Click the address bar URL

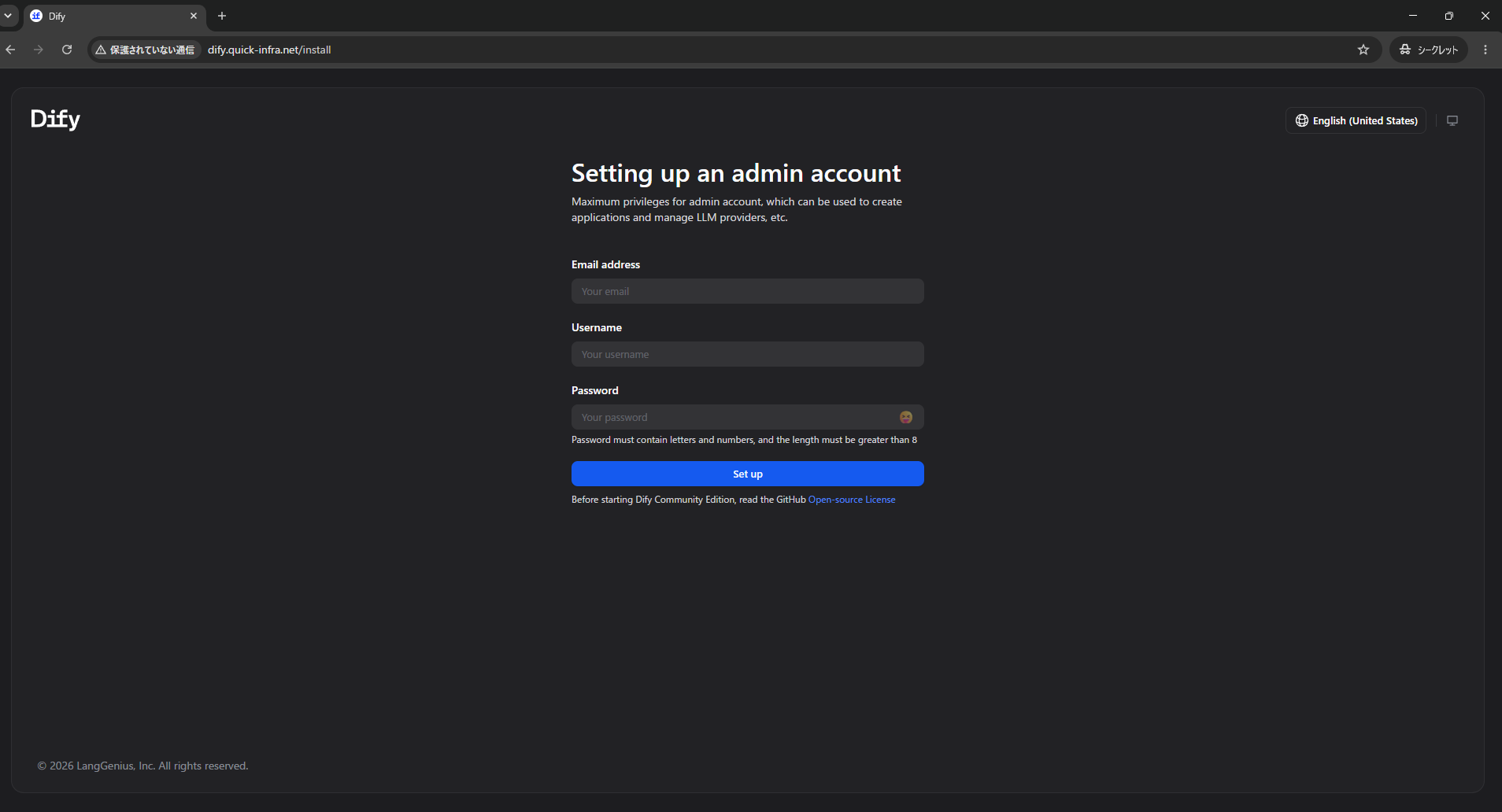[269, 50]
